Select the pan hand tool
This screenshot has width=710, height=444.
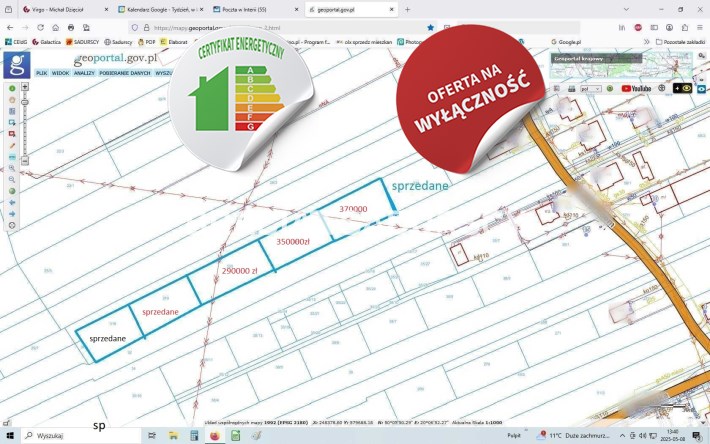coord(12,100)
